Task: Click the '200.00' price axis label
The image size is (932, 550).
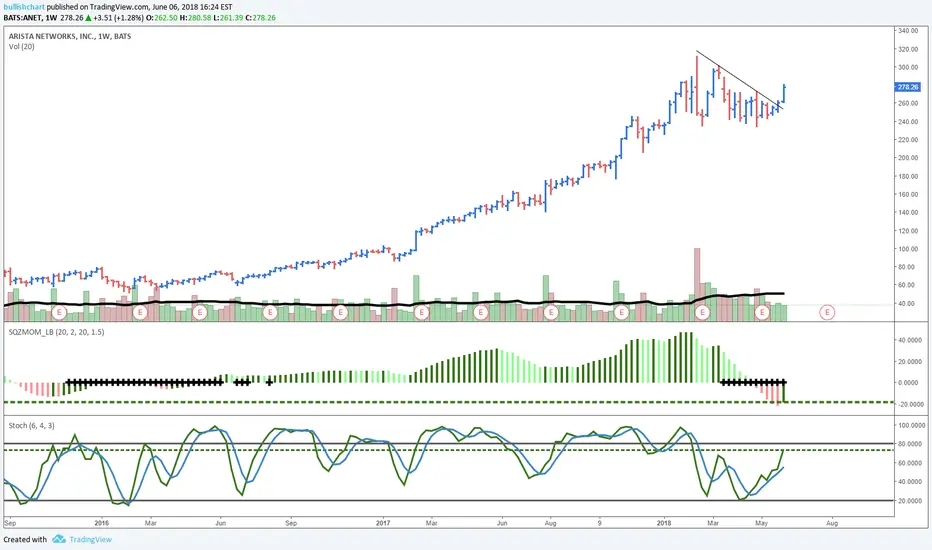Action: pyautogui.click(x=908, y=158)
